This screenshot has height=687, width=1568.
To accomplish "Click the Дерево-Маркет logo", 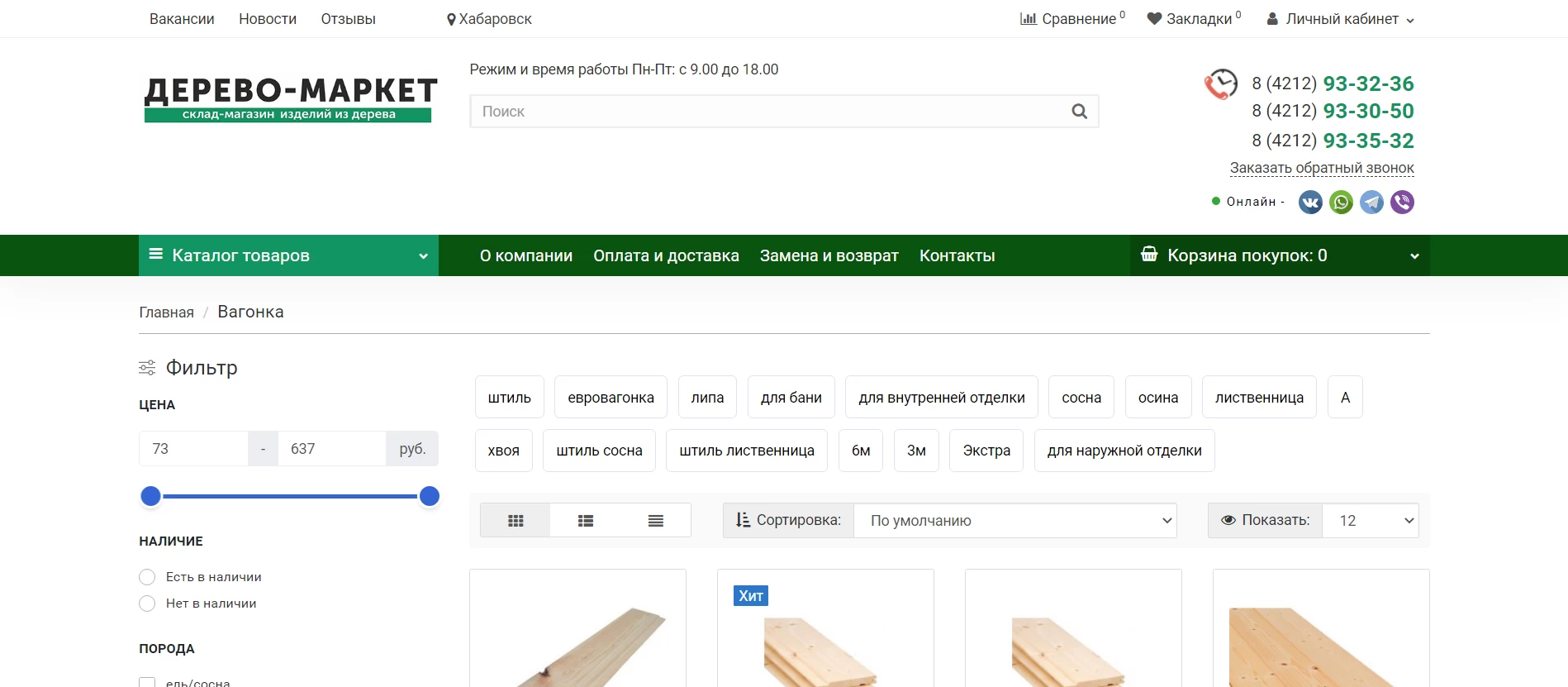I will tap(290, 99).
